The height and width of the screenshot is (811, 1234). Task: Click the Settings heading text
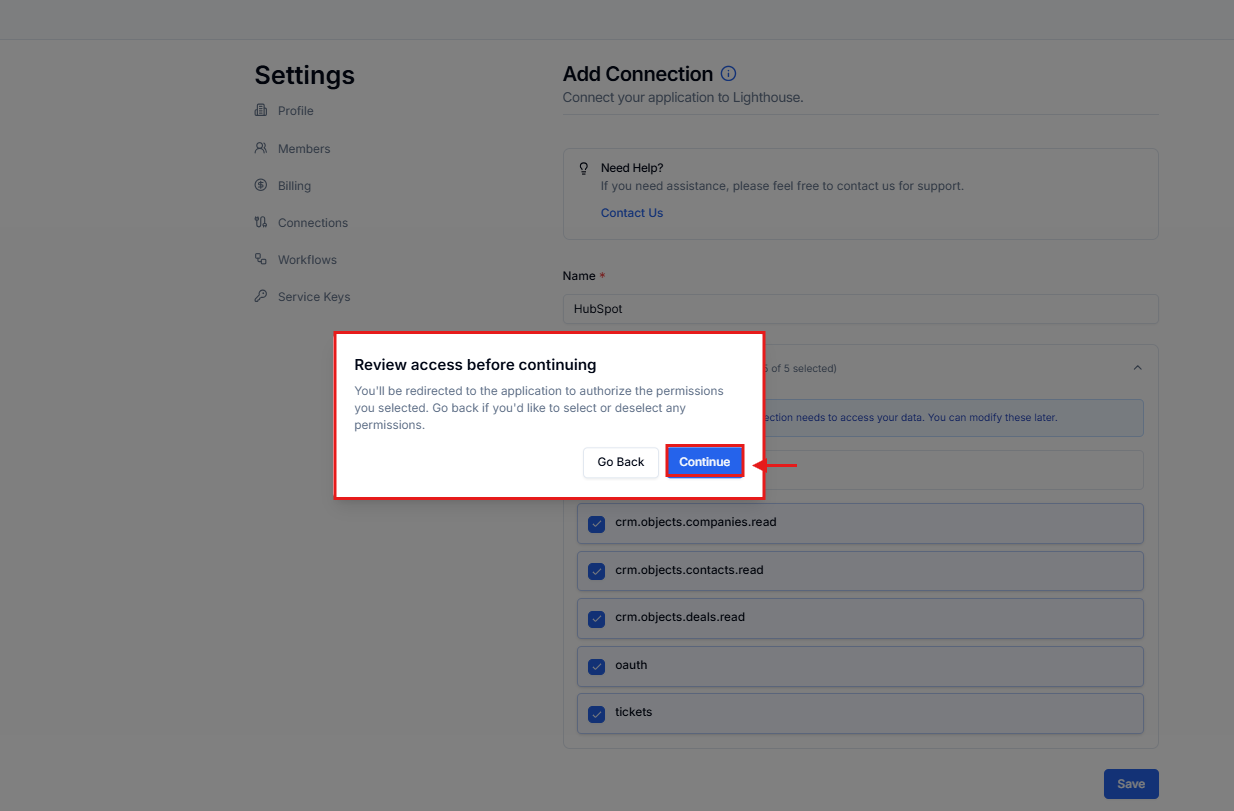(305, 75)
